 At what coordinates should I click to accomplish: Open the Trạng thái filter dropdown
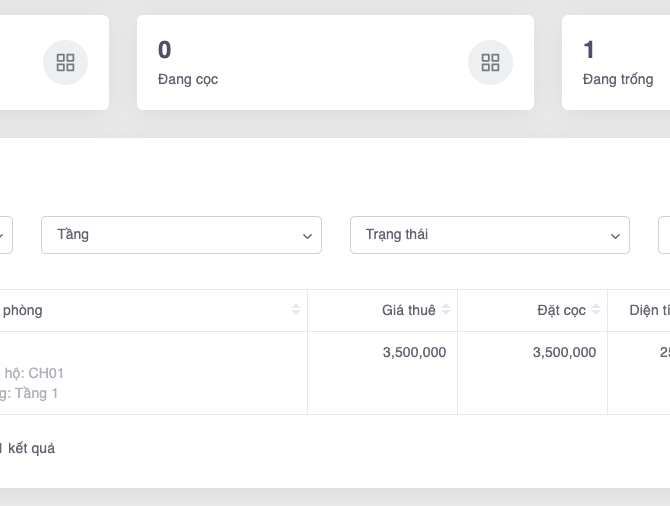pos(489,235)
